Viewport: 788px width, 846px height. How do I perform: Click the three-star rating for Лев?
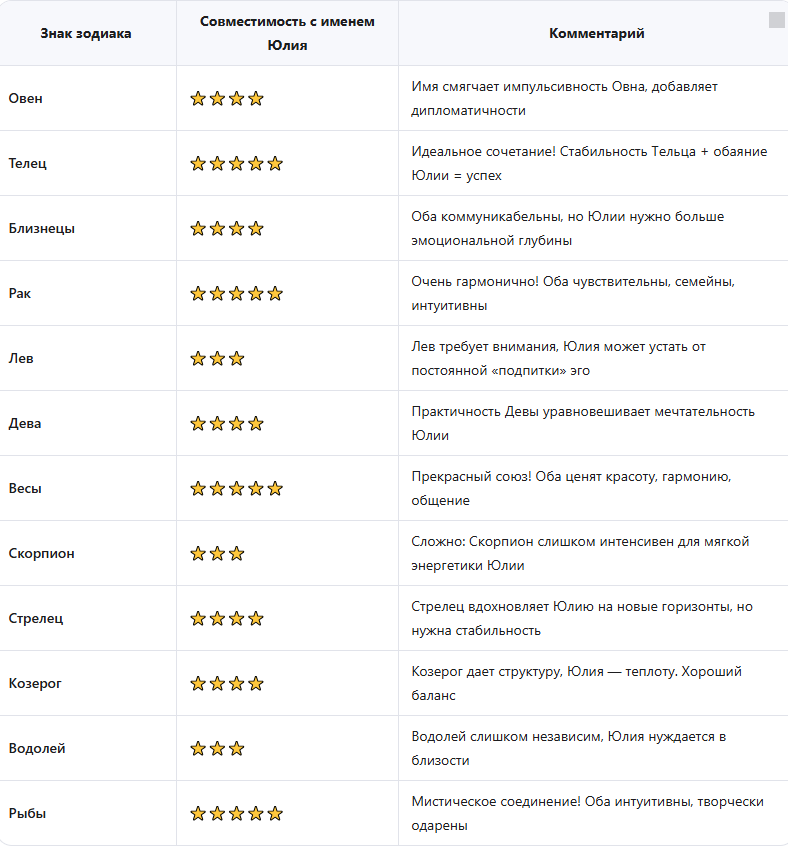(x=217, y=359)
